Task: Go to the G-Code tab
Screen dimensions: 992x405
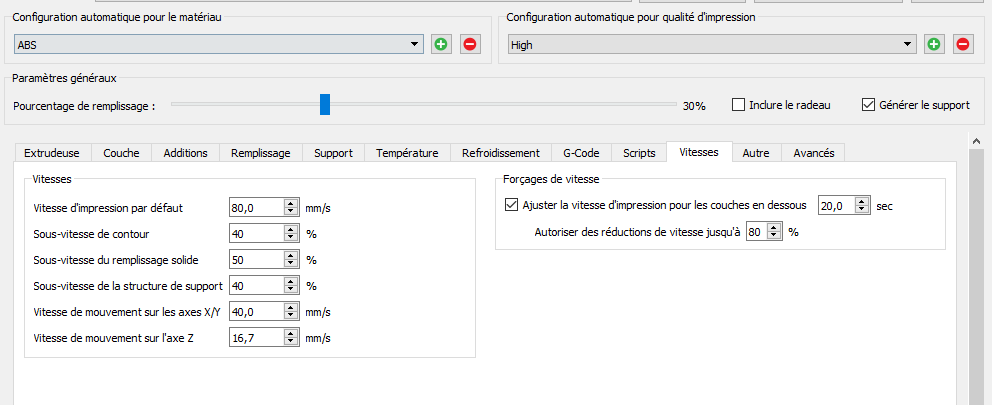Action: 581,153
